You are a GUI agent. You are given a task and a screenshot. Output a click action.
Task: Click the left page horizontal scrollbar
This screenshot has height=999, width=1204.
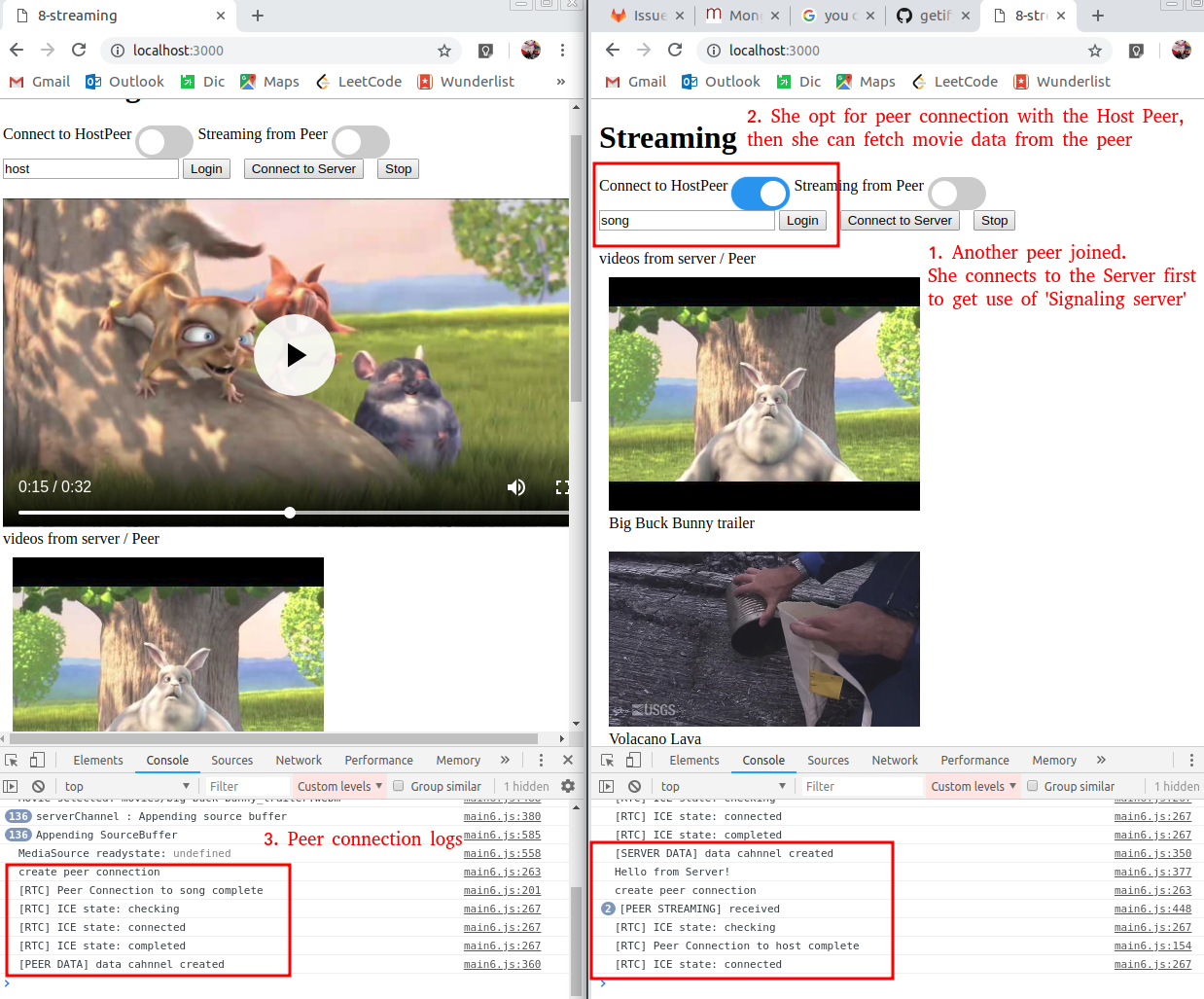point(273,738)
